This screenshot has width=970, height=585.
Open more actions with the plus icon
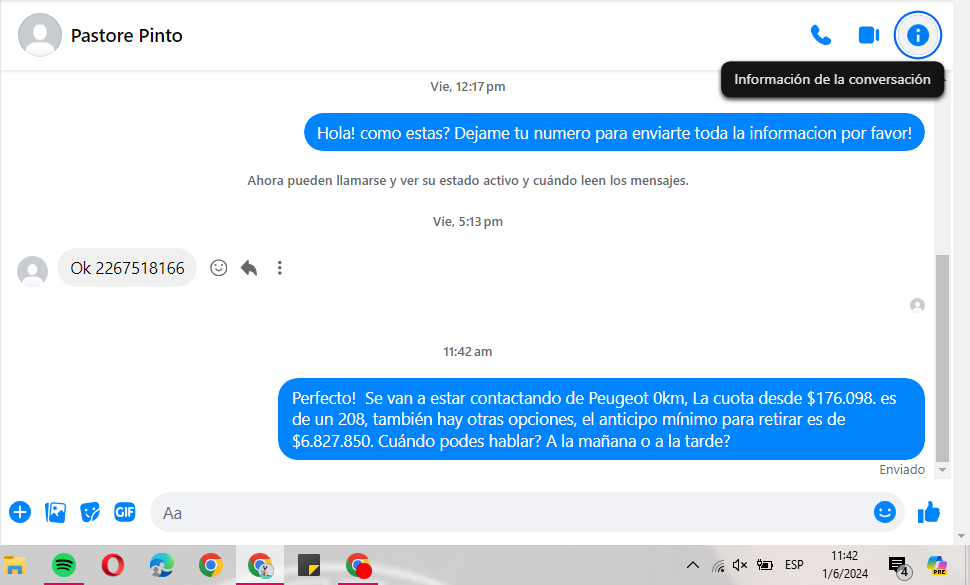pyautogui.click(x=20, y=512)
